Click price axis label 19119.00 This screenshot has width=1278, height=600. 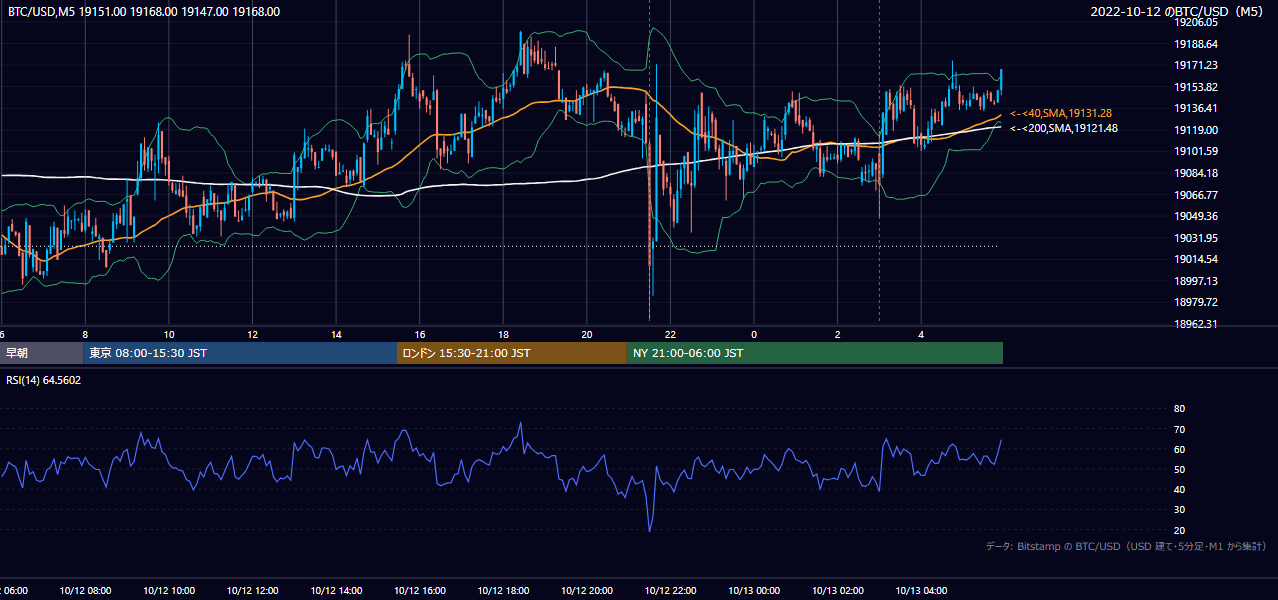(1196, 130)
